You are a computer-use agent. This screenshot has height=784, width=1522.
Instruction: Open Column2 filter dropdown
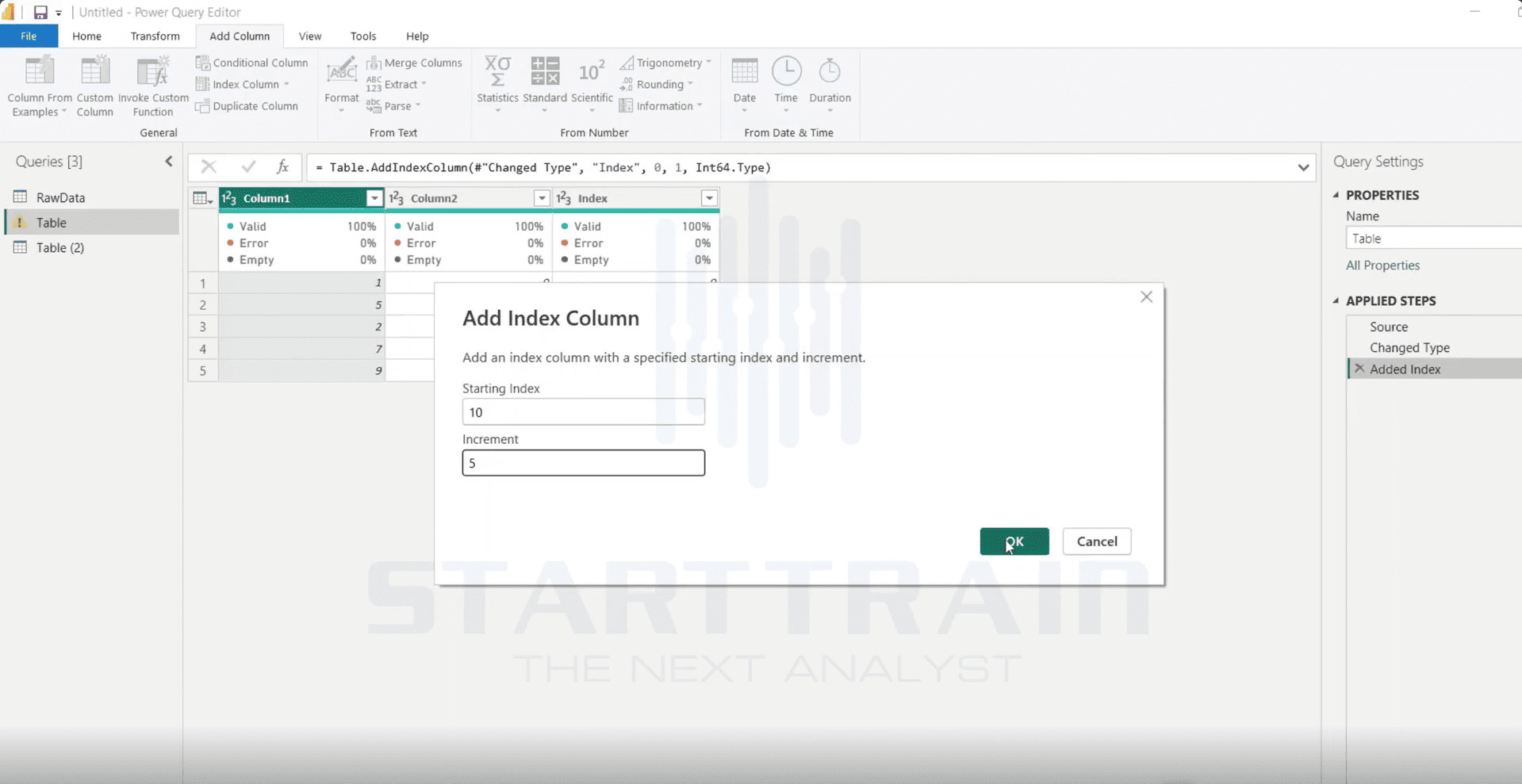pos(542,198)
